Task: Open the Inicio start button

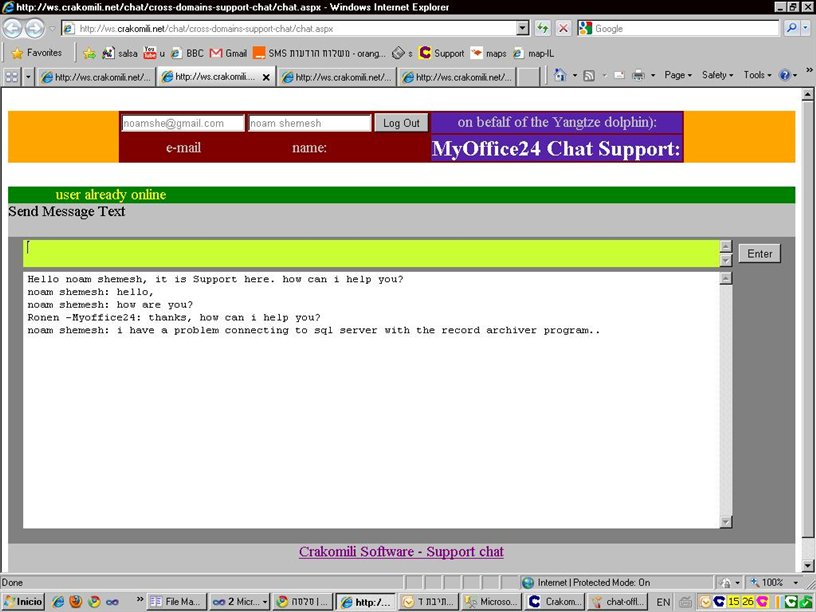Action: [x=23, y=602]
